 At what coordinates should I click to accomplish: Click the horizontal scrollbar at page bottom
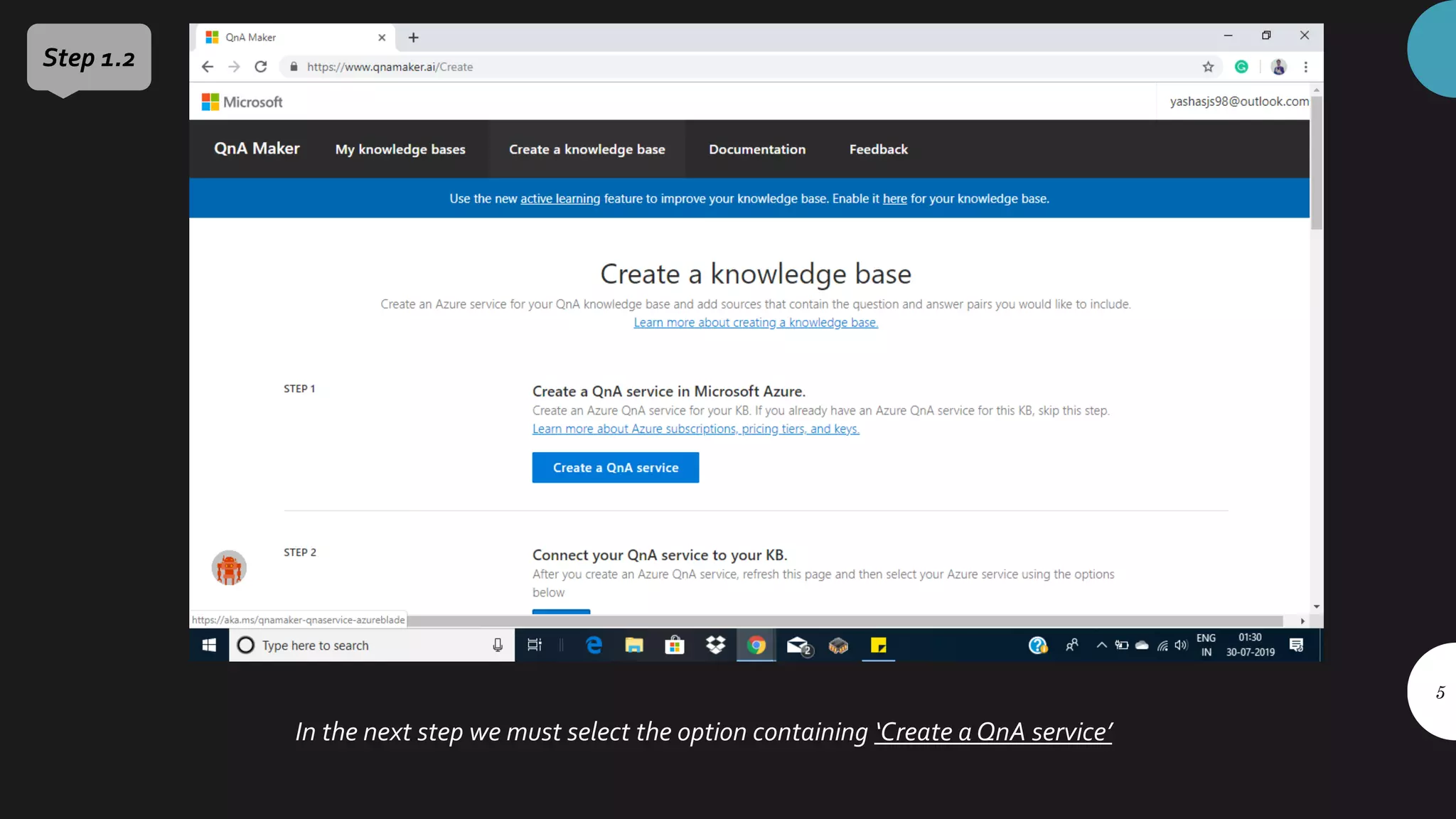[x=845, y=621]
